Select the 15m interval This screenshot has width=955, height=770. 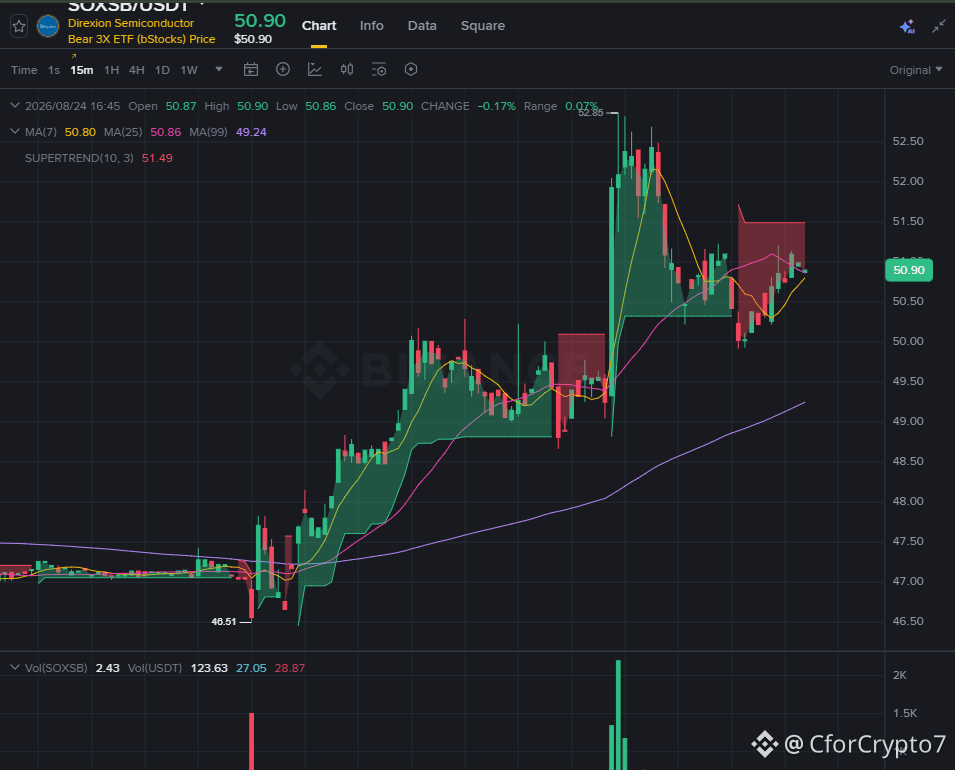coord(82,70)
